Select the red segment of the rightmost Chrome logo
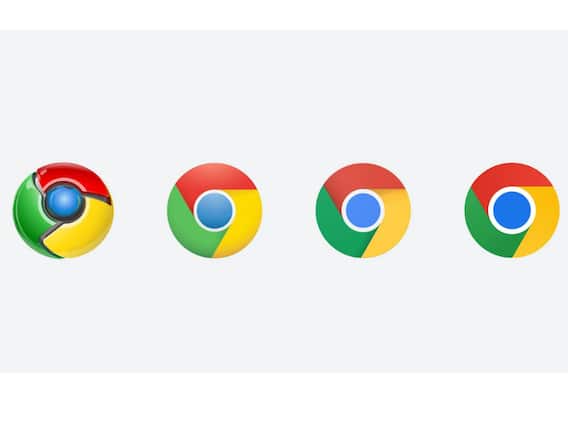 pyautogui.click(x=513, y=176)
